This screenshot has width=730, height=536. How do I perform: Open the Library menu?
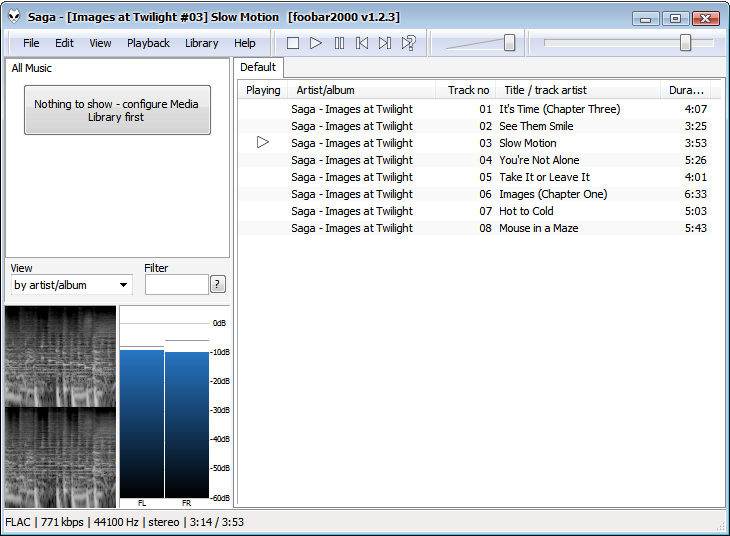tap(202, 43)
